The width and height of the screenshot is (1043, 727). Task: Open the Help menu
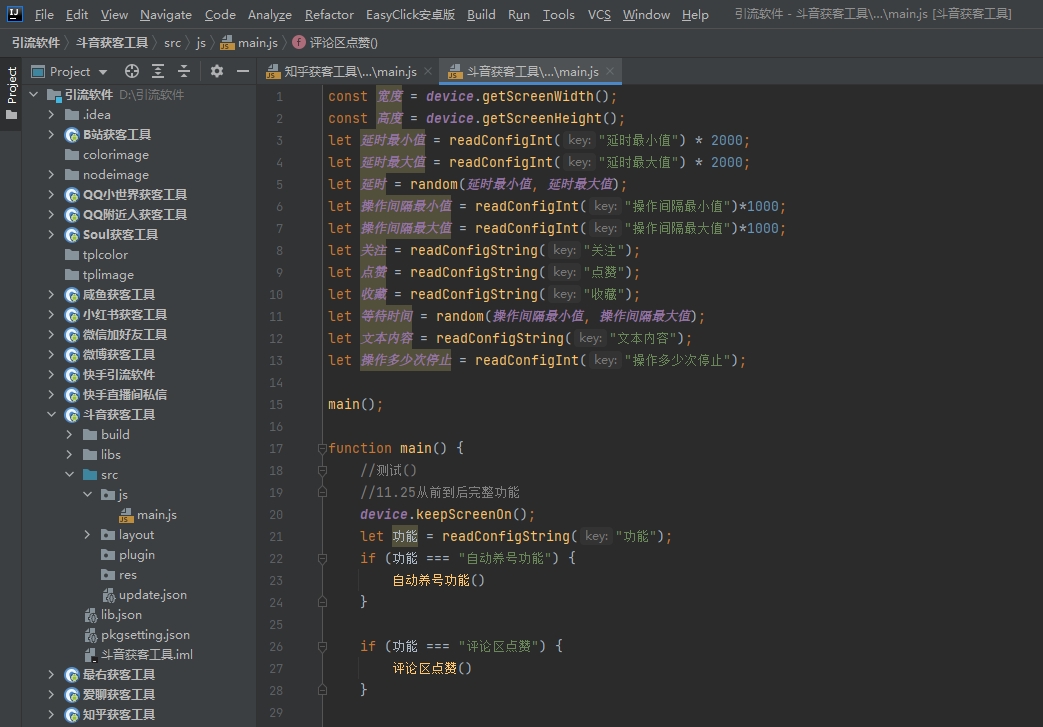[695, 15]
